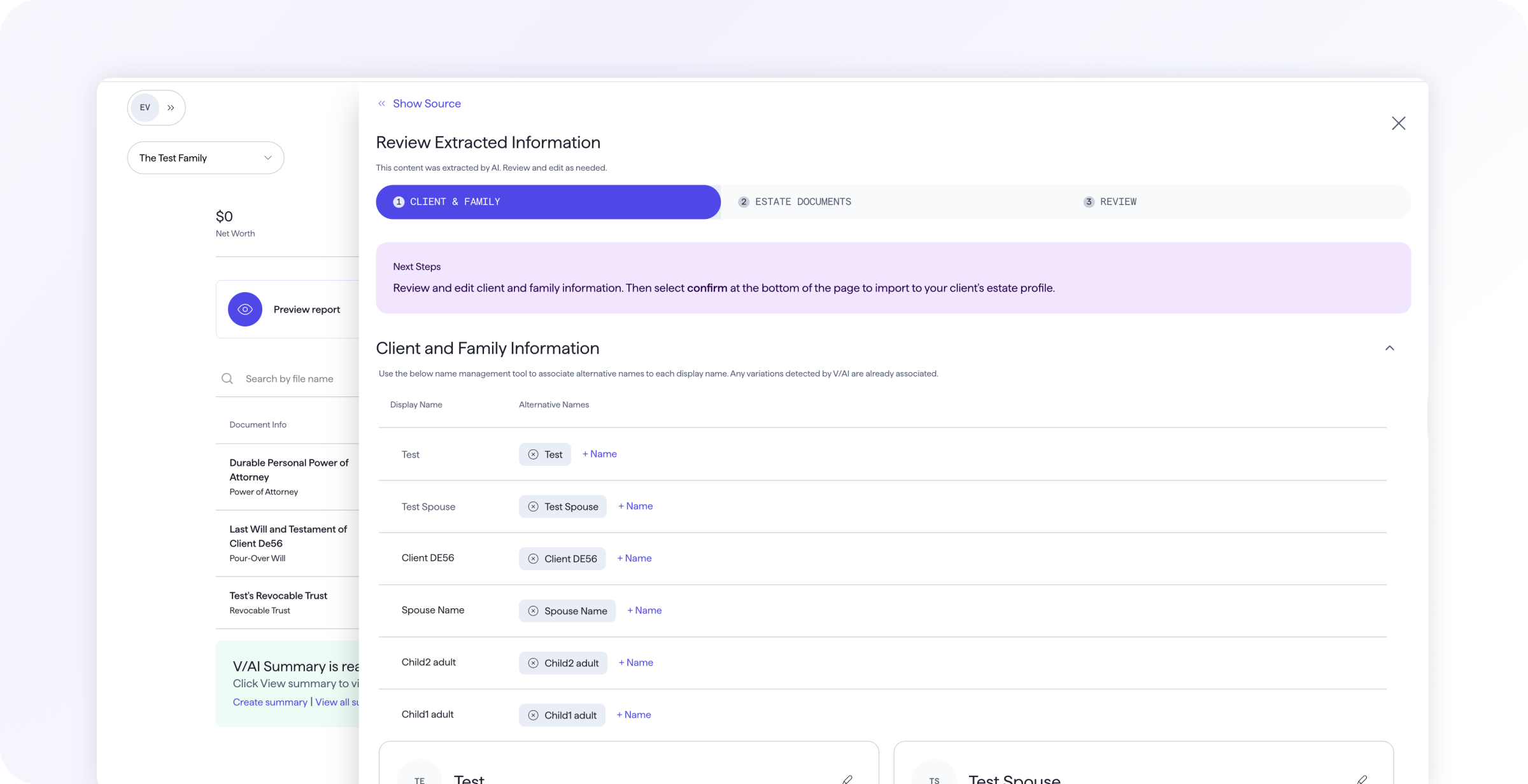Click the Show Source link
1528x784 pixels.
click(x=426, y=104)
